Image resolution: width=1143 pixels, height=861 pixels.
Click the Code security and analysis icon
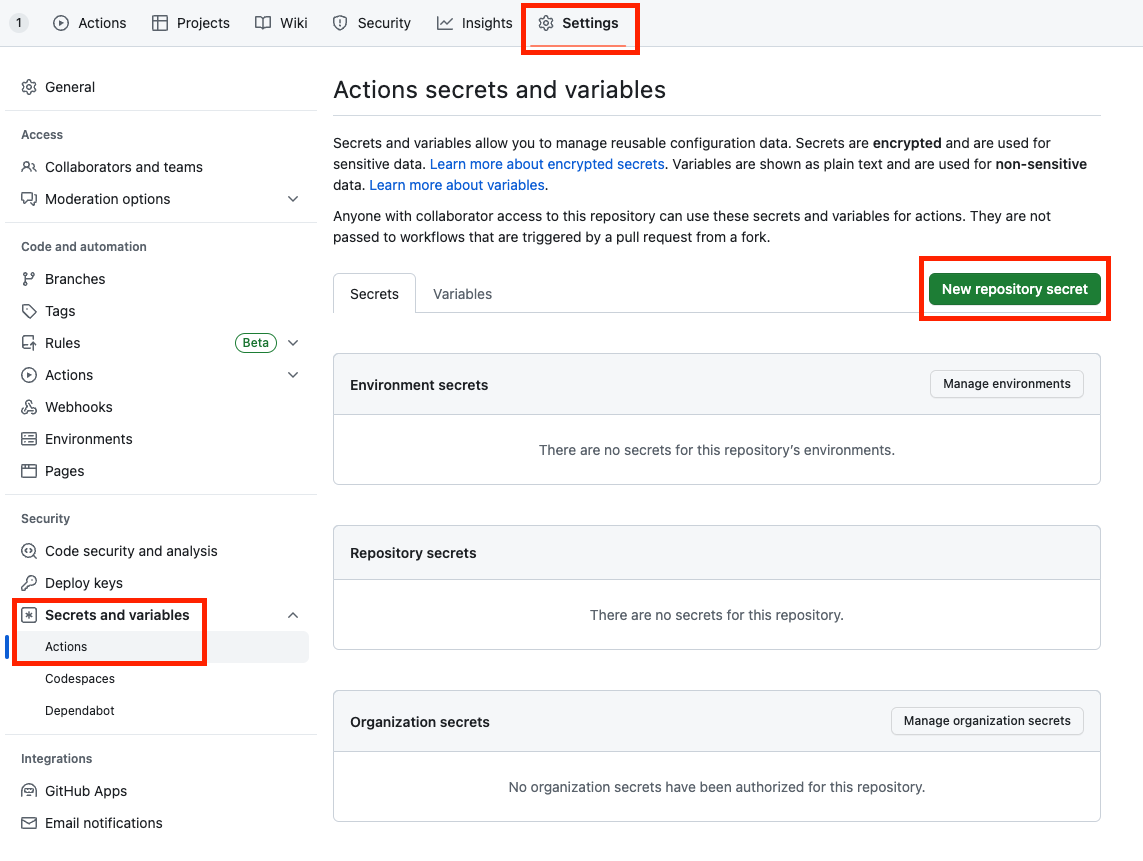coord(29,551)
